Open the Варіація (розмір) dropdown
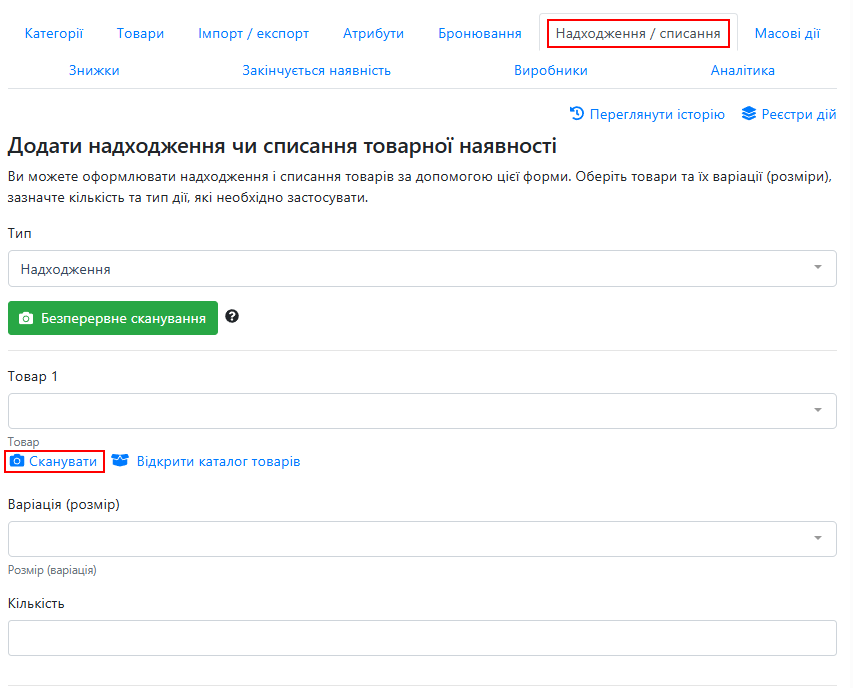853x688 pixels. [422, 539]
